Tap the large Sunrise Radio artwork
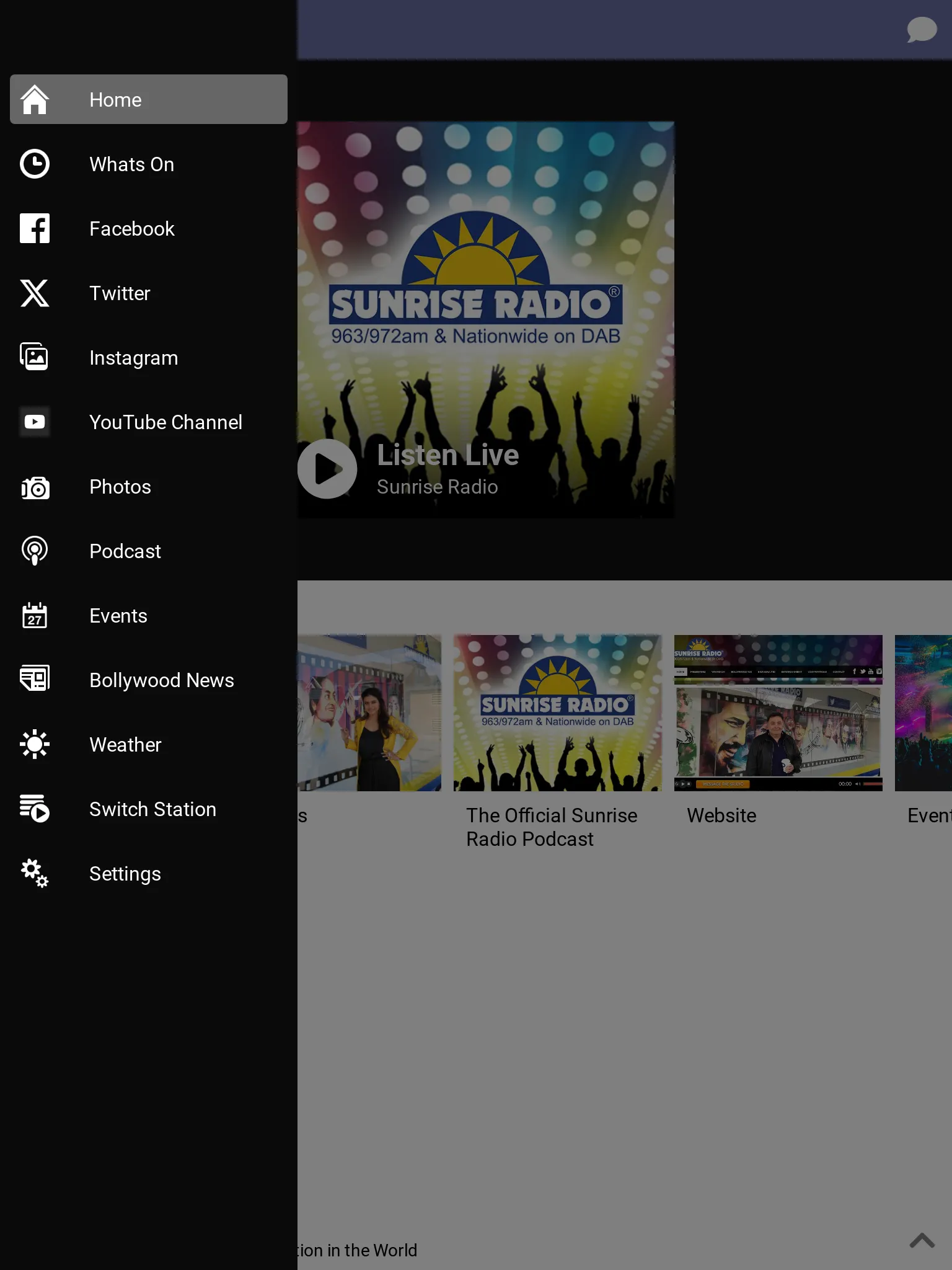The width and height of the screenshot is (952, 1270). (x=486, y=319)
